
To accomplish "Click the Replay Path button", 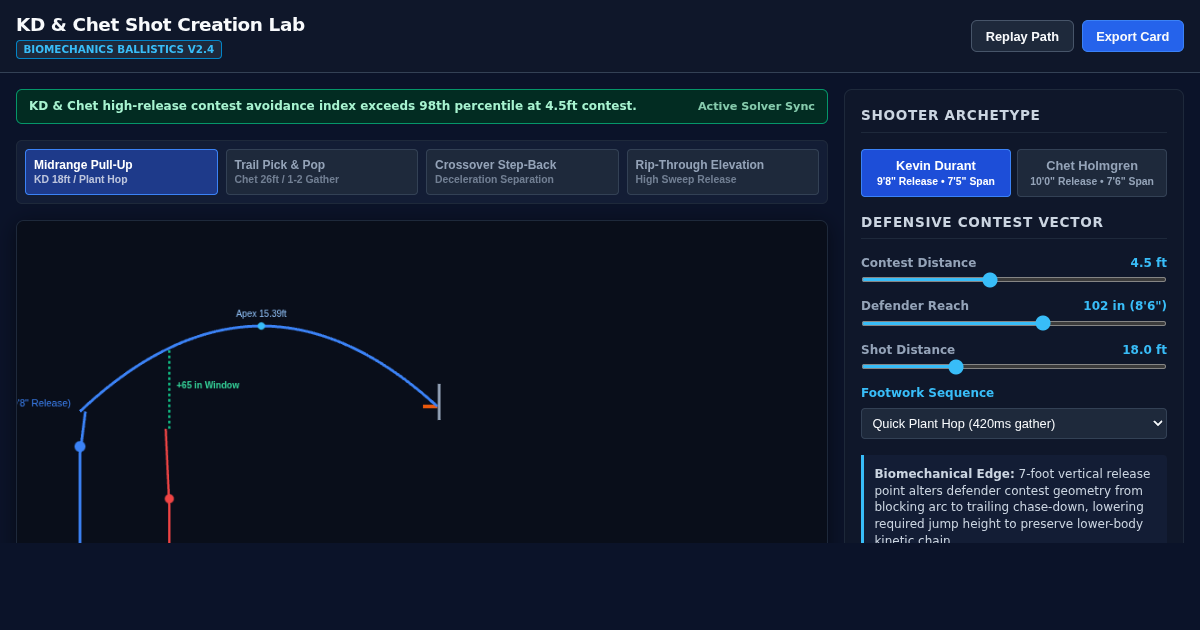I will pos(1022,36).
